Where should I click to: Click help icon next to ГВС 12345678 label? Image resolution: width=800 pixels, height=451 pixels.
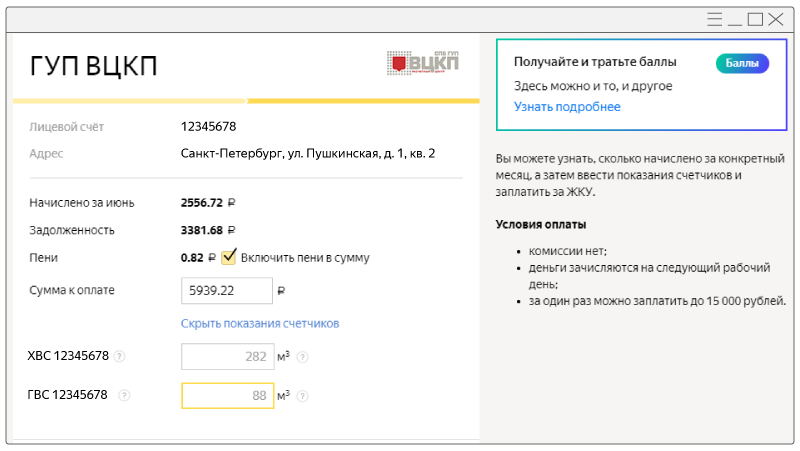pos(124,396)
